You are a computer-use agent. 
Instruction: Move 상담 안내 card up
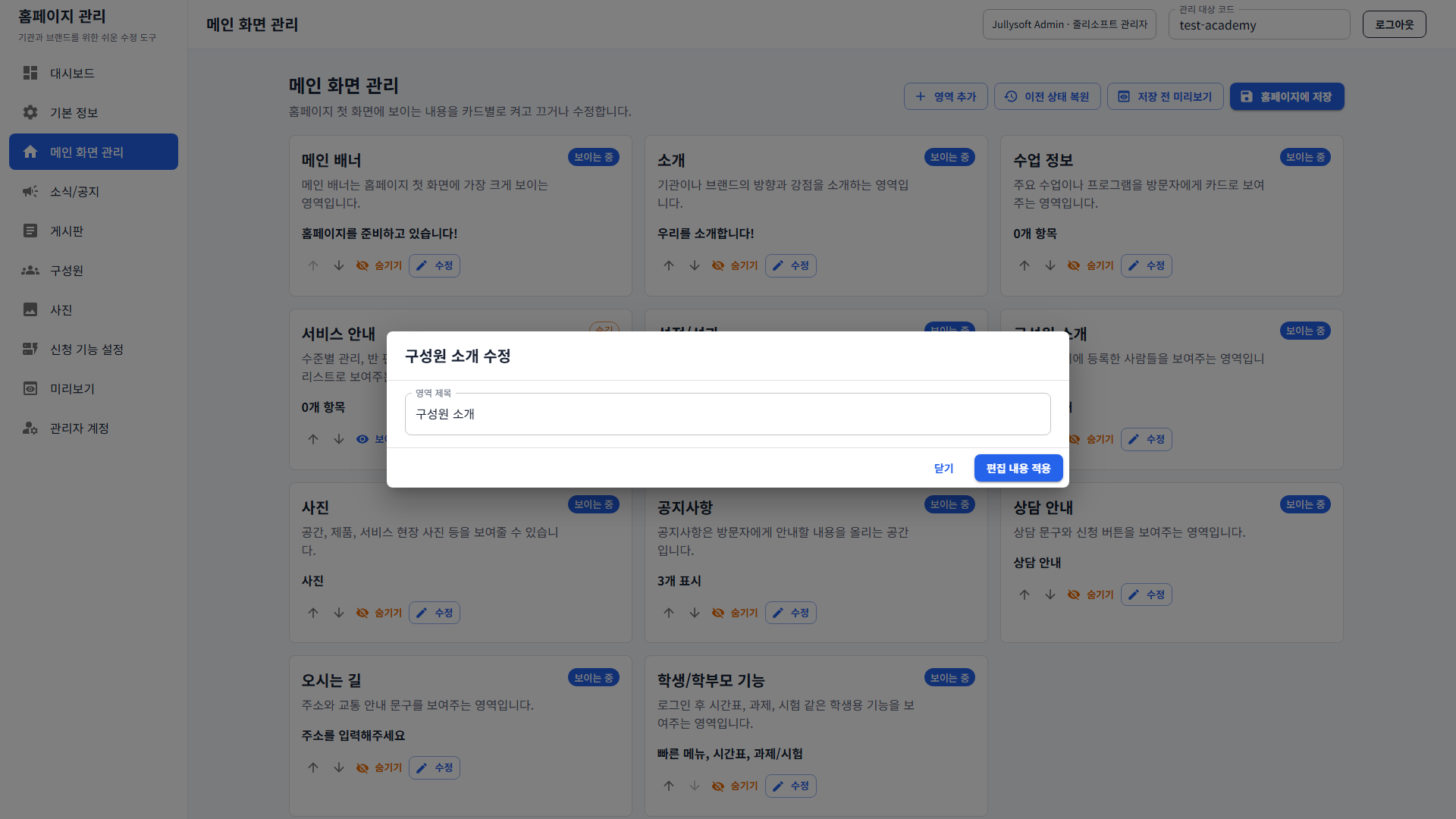click(1025, 595)
